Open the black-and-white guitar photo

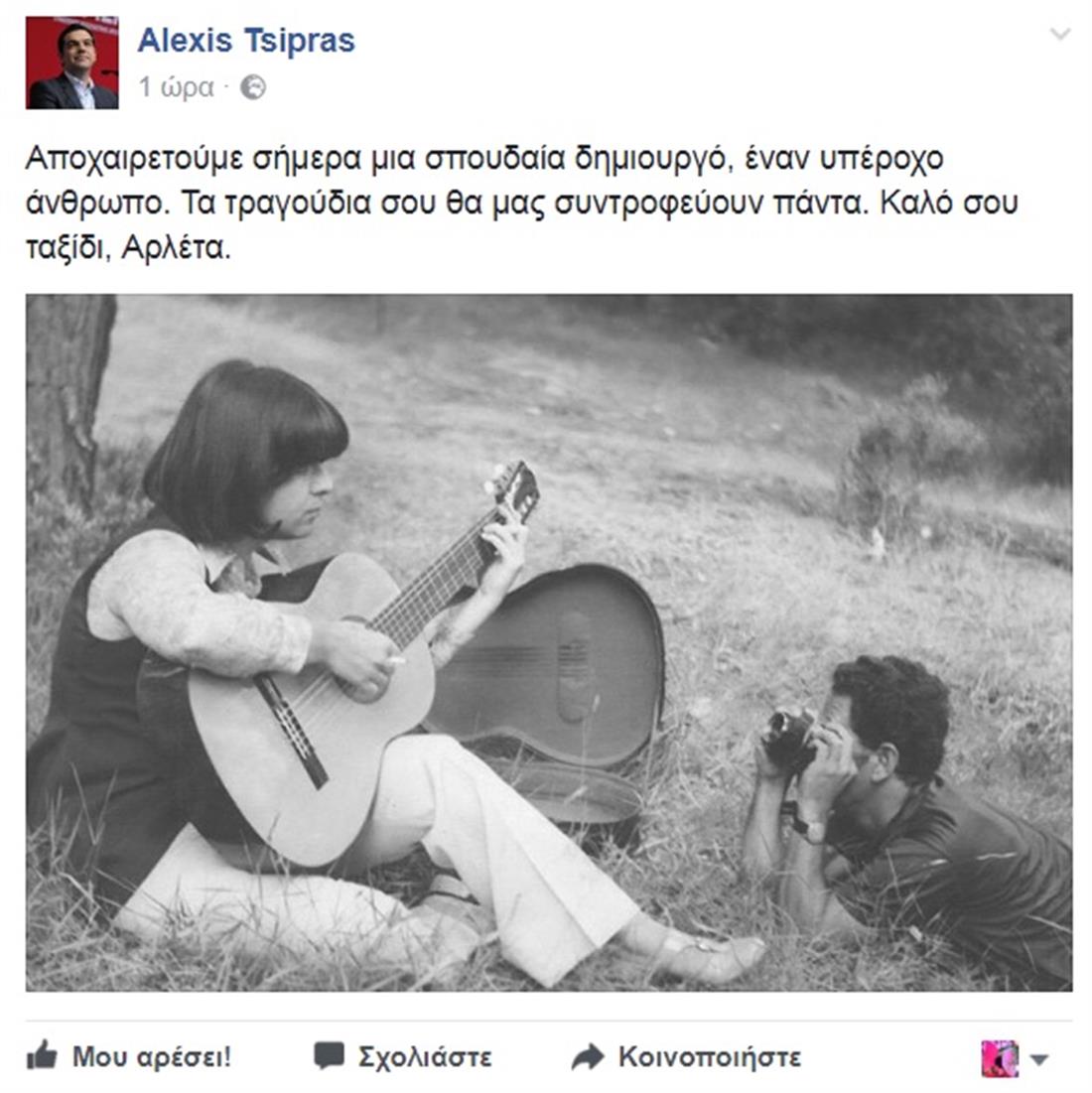click(549, 642)
